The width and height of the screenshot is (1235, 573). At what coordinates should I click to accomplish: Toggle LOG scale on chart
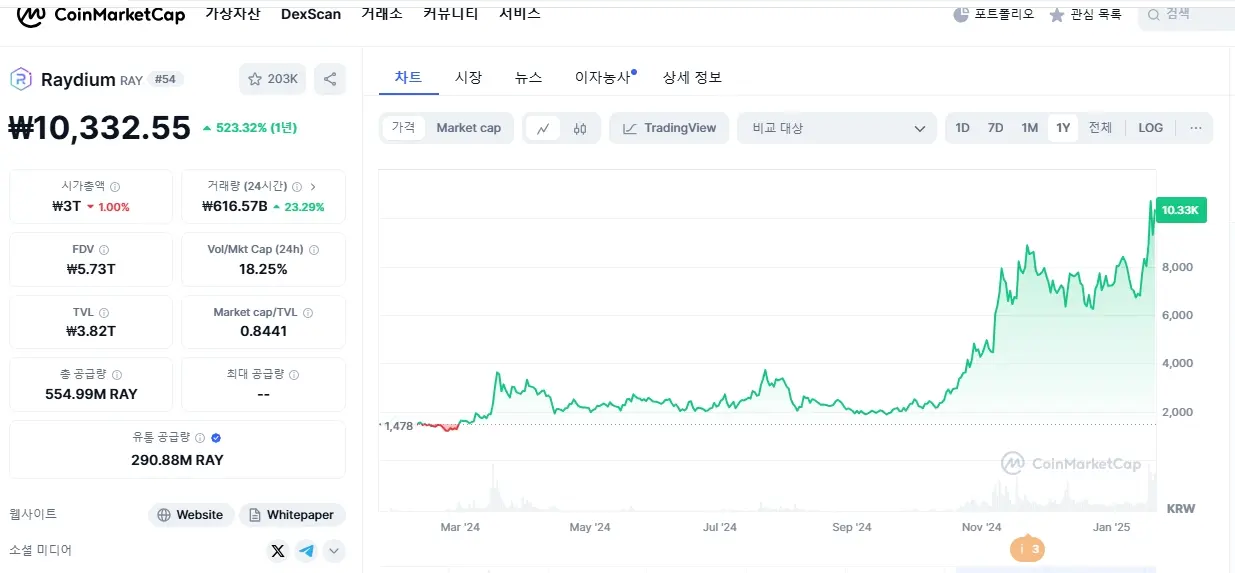pos(1151,128)
